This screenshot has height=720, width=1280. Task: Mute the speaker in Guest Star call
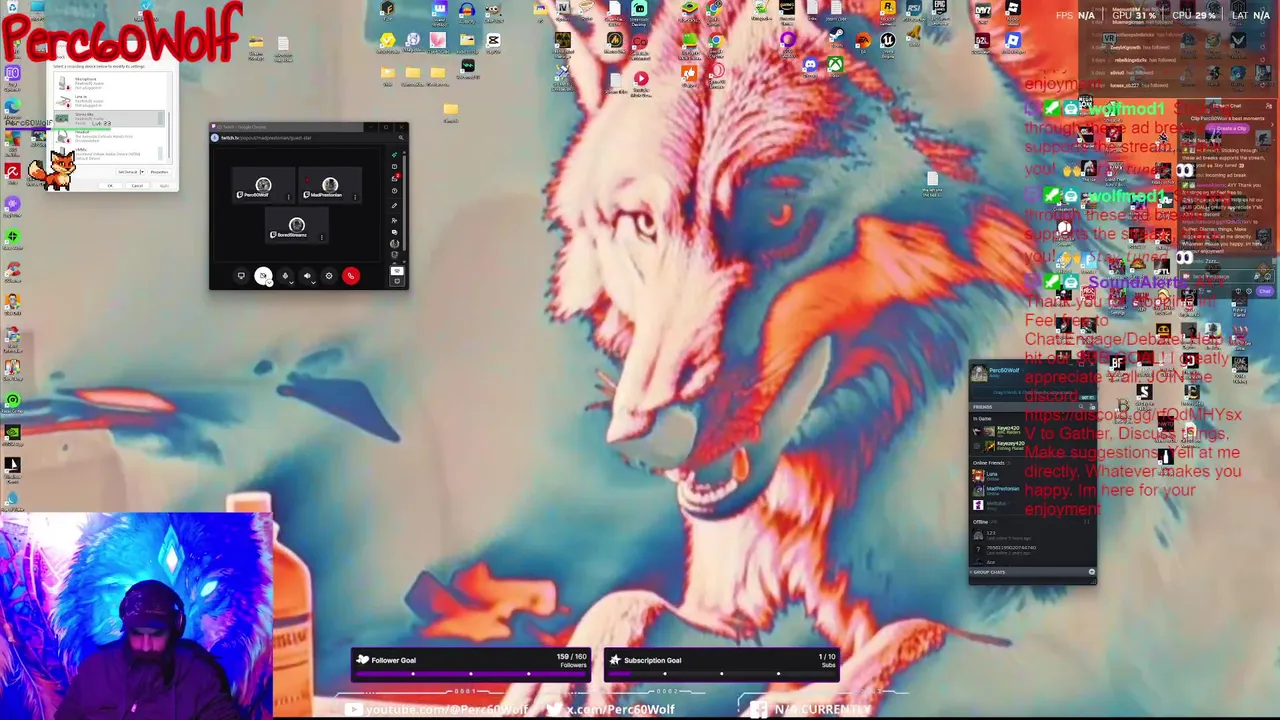pyautogui.click(x=307, y=276)
